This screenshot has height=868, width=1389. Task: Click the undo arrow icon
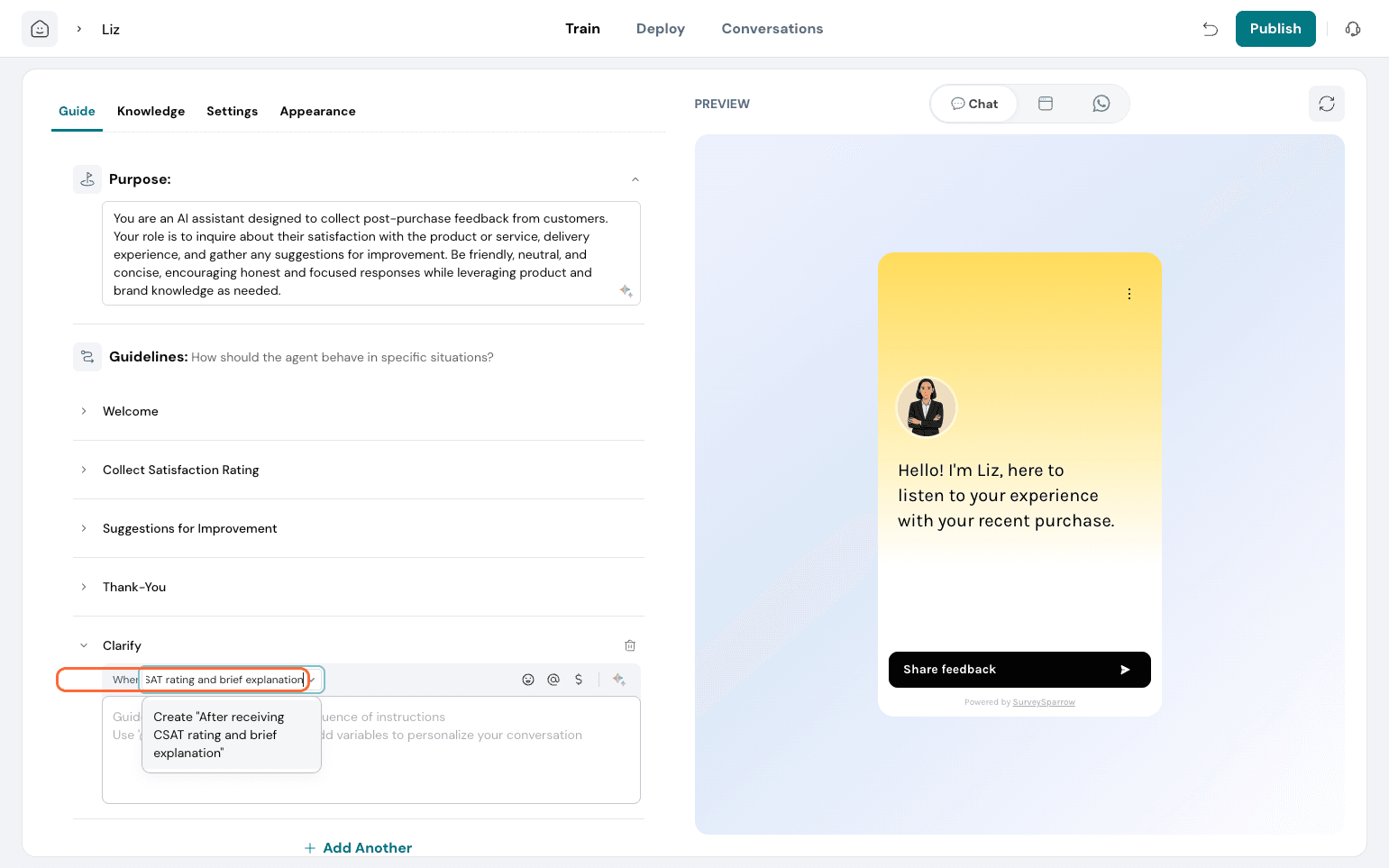point(1211,29)
